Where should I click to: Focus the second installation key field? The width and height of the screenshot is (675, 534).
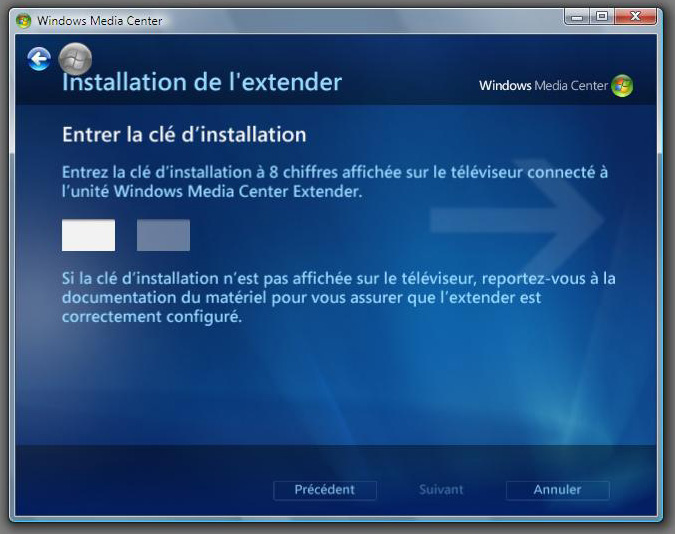[163, 235]
